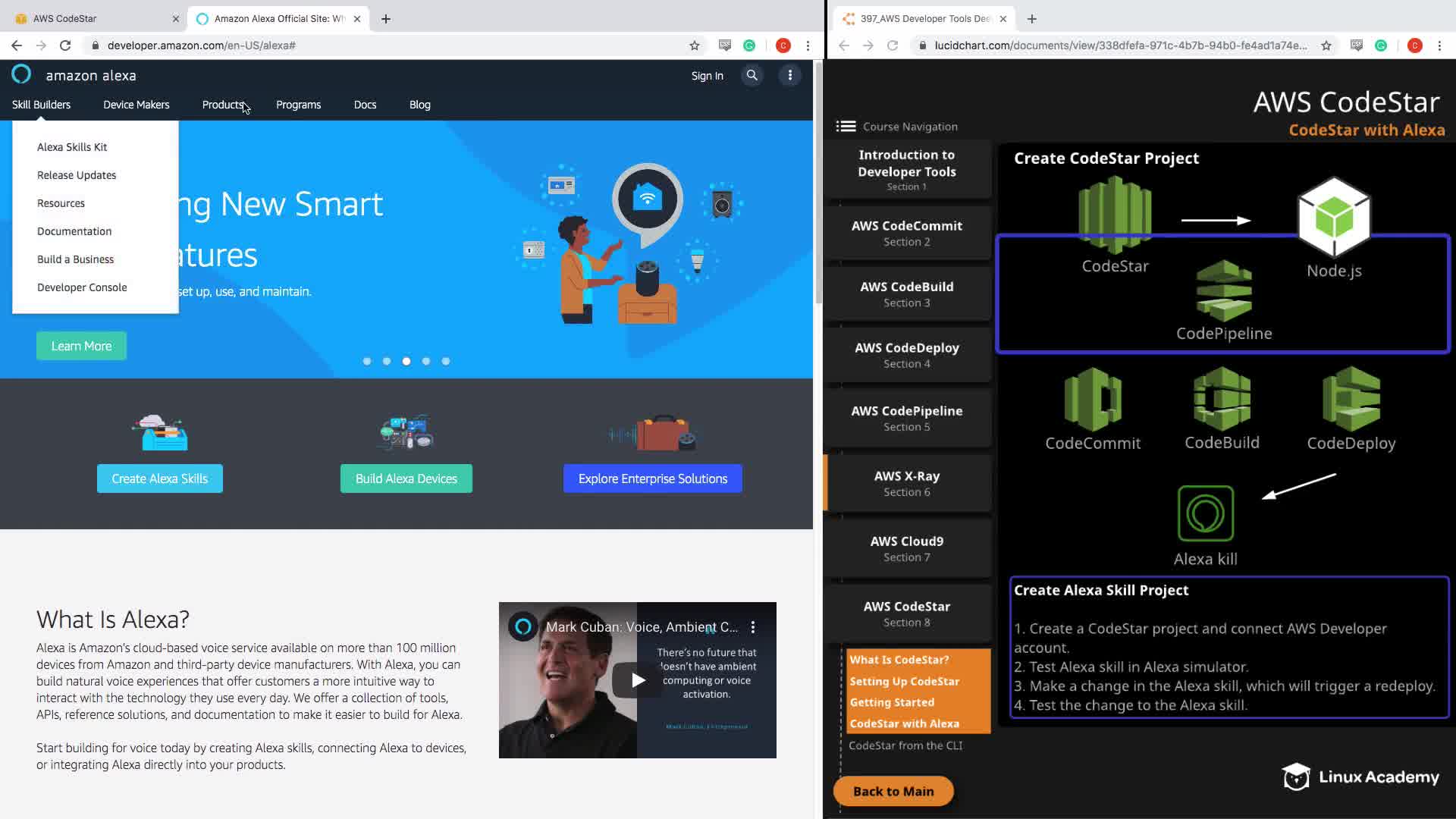Expand AWS X-Ray Section 6
The image size is (1456, 819).
click(907, 483)
